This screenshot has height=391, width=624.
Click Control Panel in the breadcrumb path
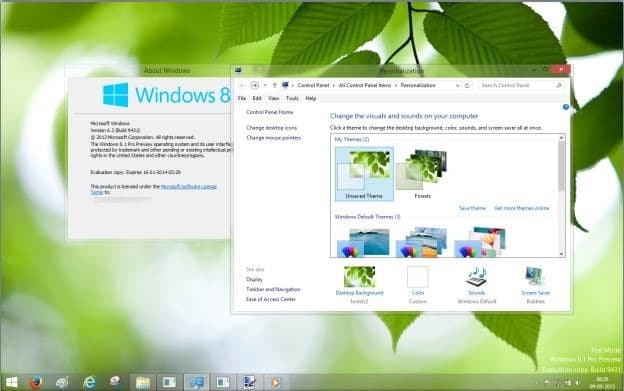313,86
